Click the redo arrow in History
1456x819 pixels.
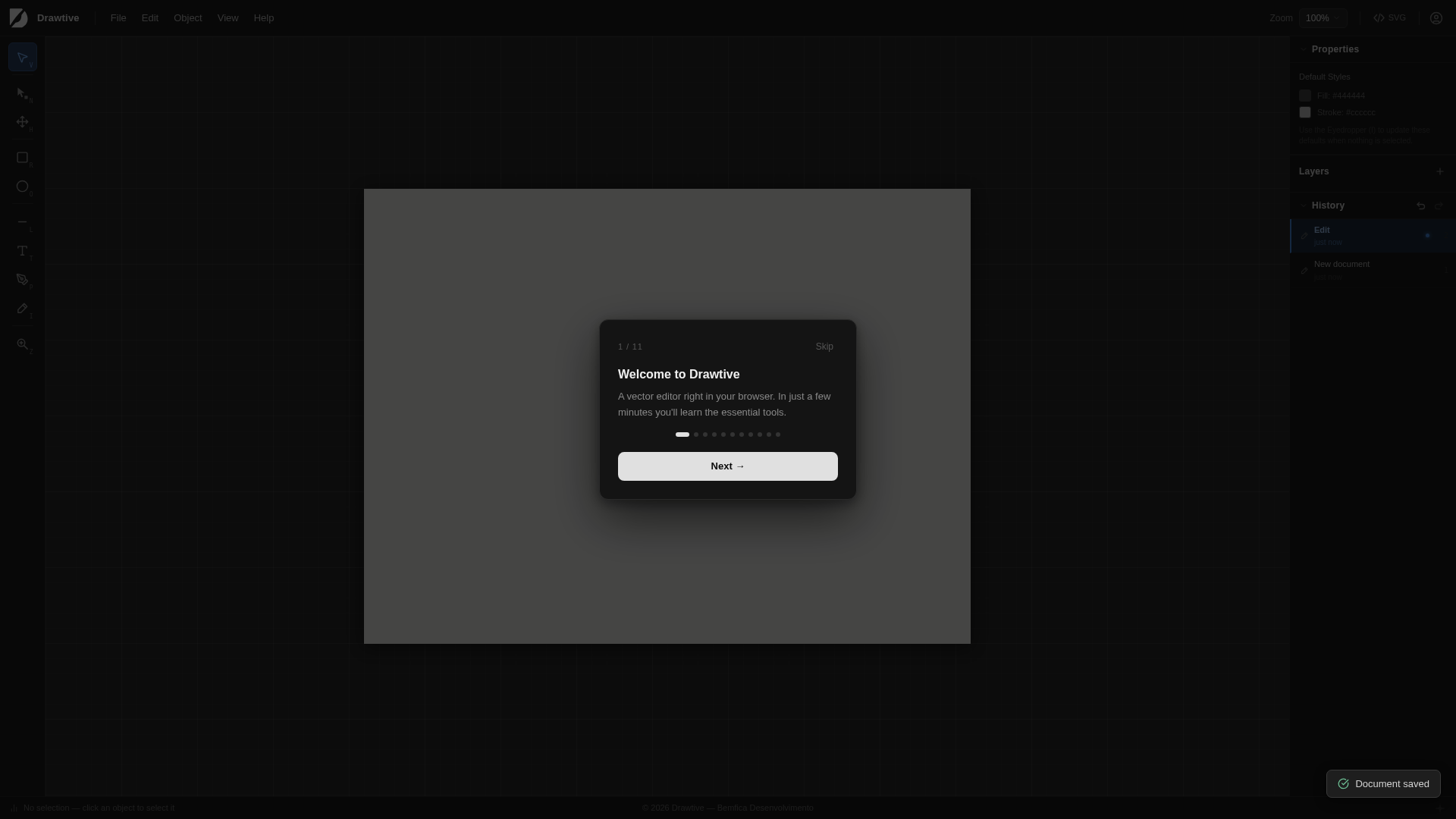point(1439,206)
